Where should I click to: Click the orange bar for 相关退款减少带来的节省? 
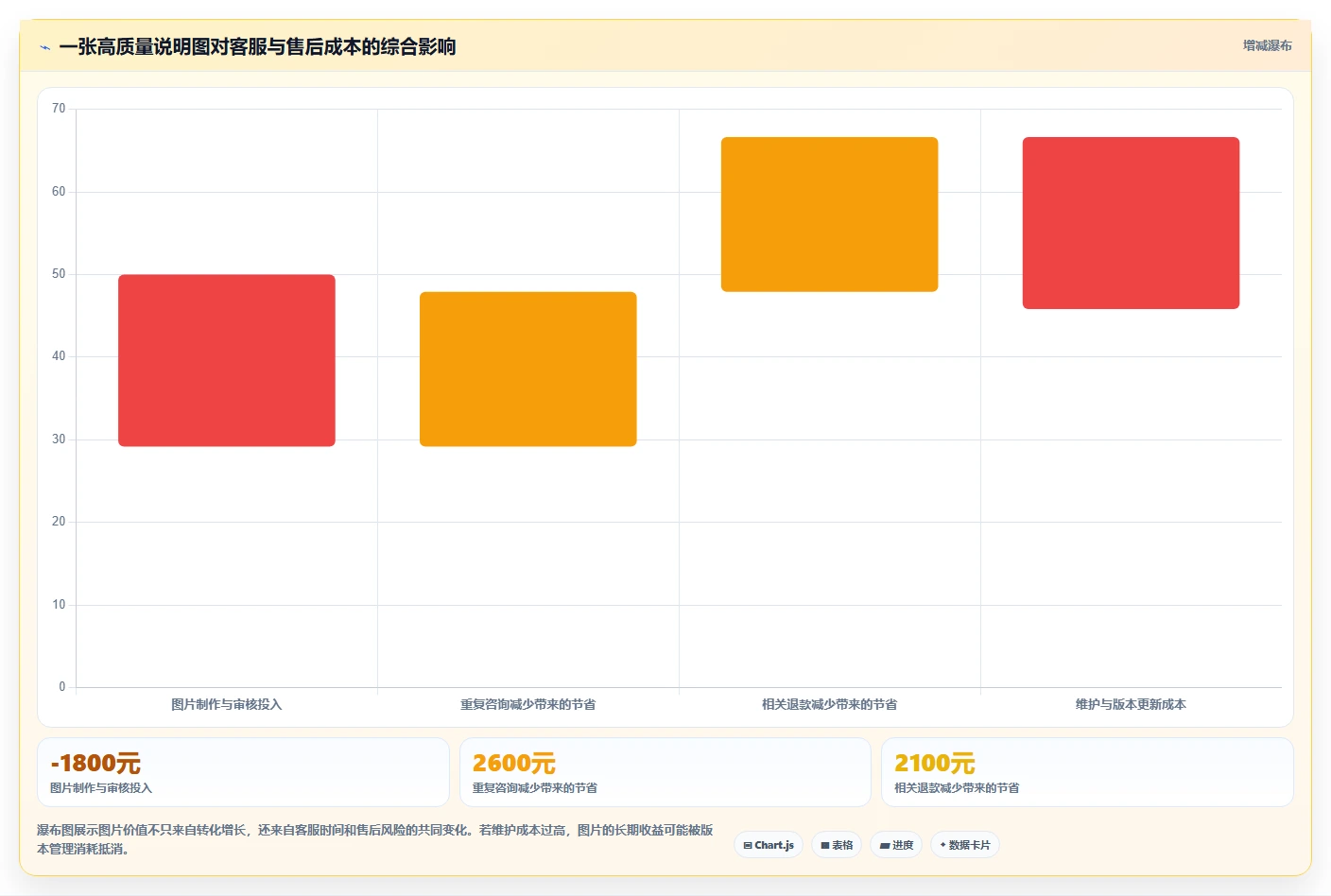(830, 215)
